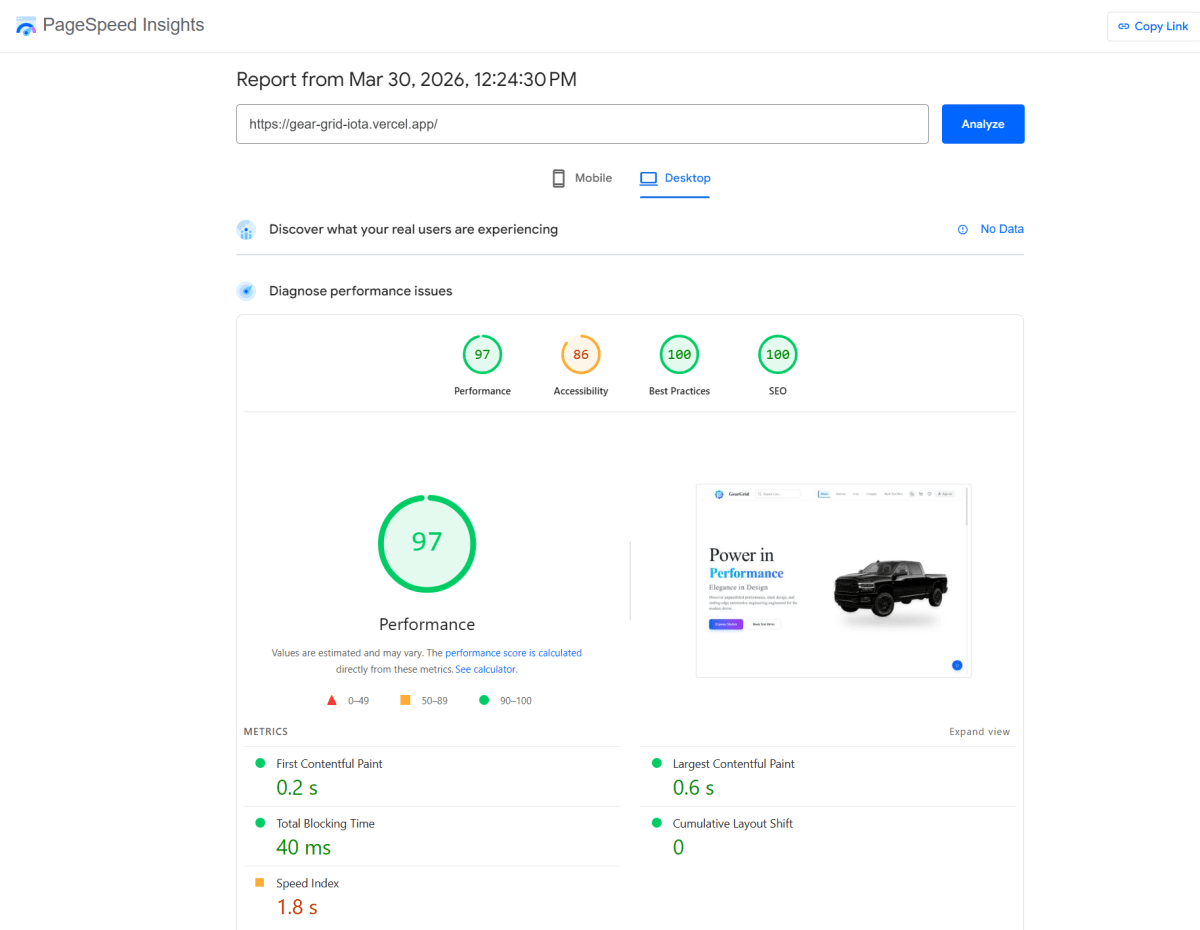Viewport: 1200px width, 930px height.
Task: Click the No Data info circle icon
Action: tap(963, 229)
